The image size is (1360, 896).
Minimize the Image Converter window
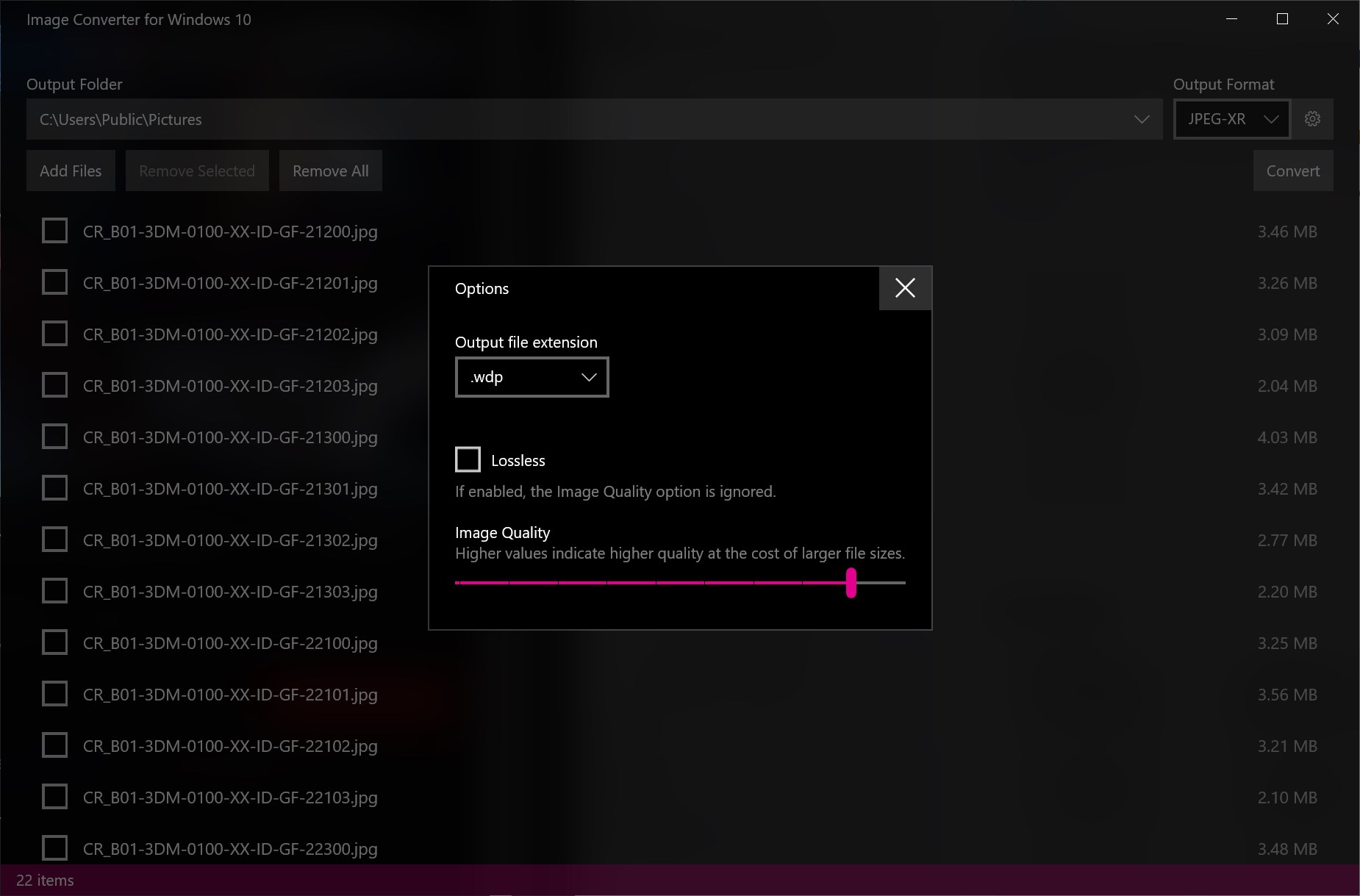click(x=1232, y=19)
